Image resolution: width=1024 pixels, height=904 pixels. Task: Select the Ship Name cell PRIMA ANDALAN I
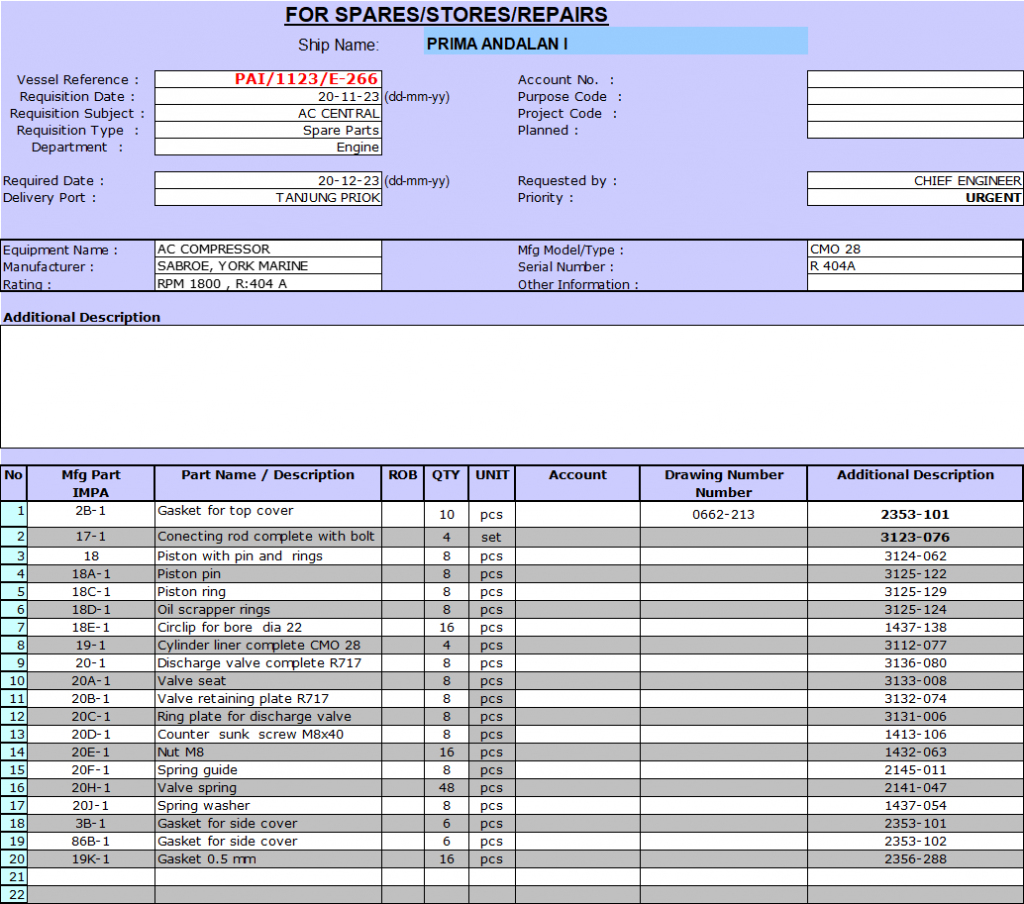pyautogui.click(x=615, y=42)
